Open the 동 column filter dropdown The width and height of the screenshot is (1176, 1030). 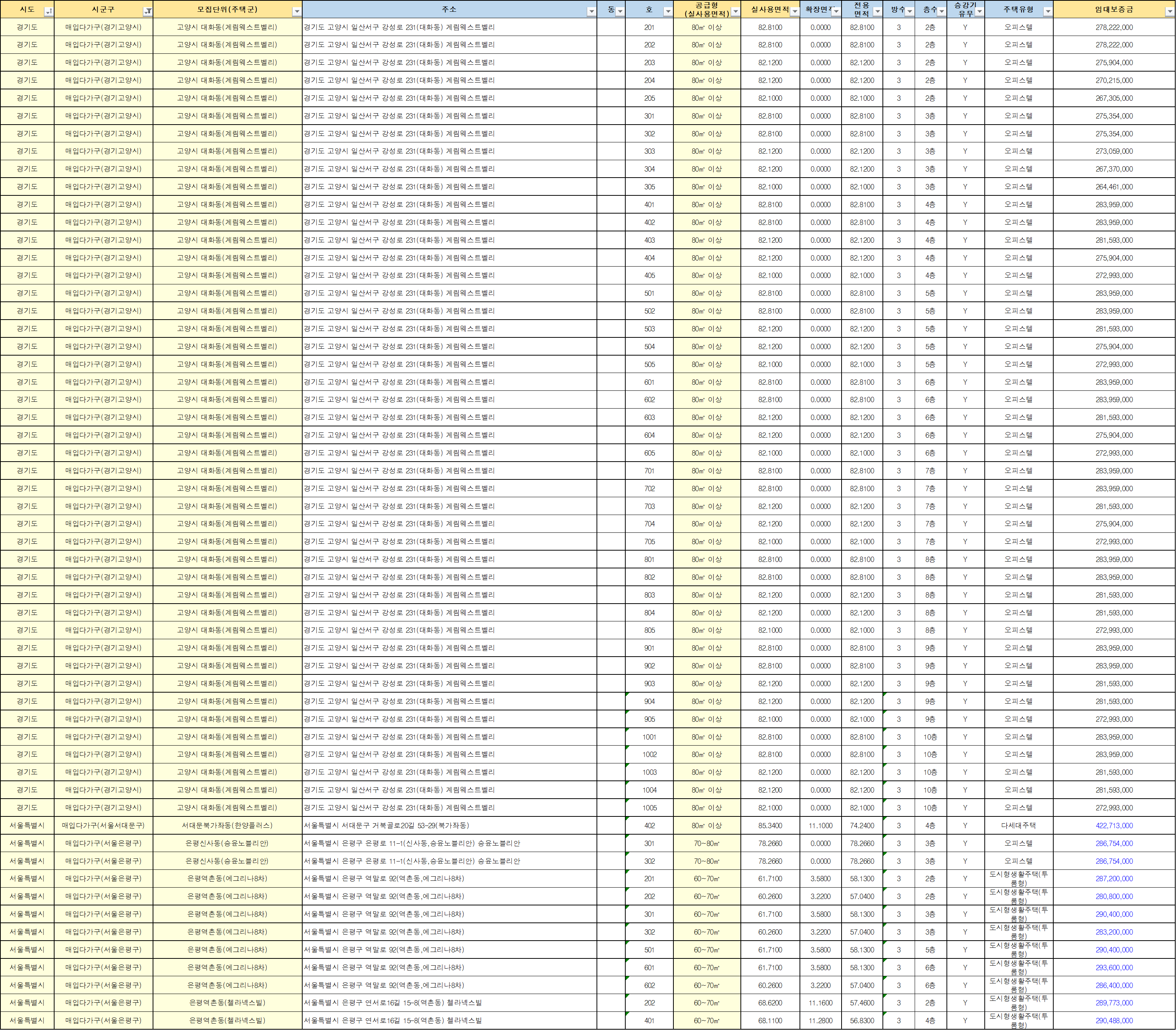[620, 11]
